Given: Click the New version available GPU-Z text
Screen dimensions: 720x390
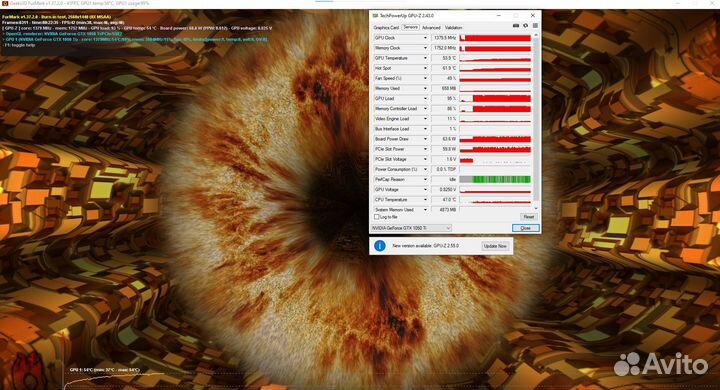Looking at the screenshot, I should coord(425,246).
